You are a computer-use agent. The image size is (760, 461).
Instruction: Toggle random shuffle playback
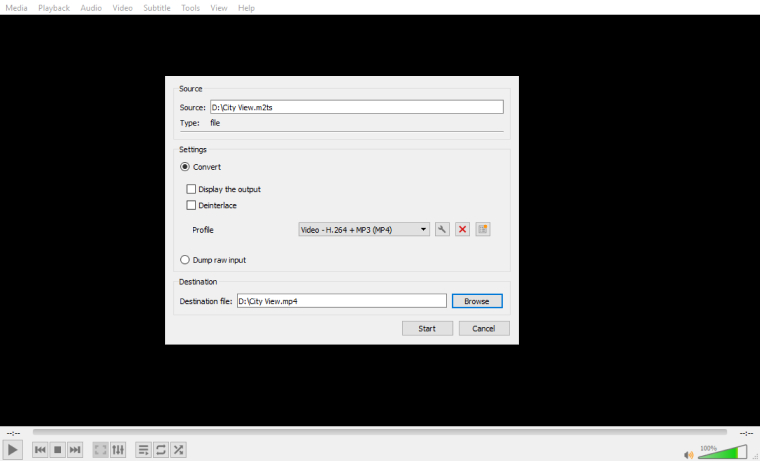[x=178, y=450]
